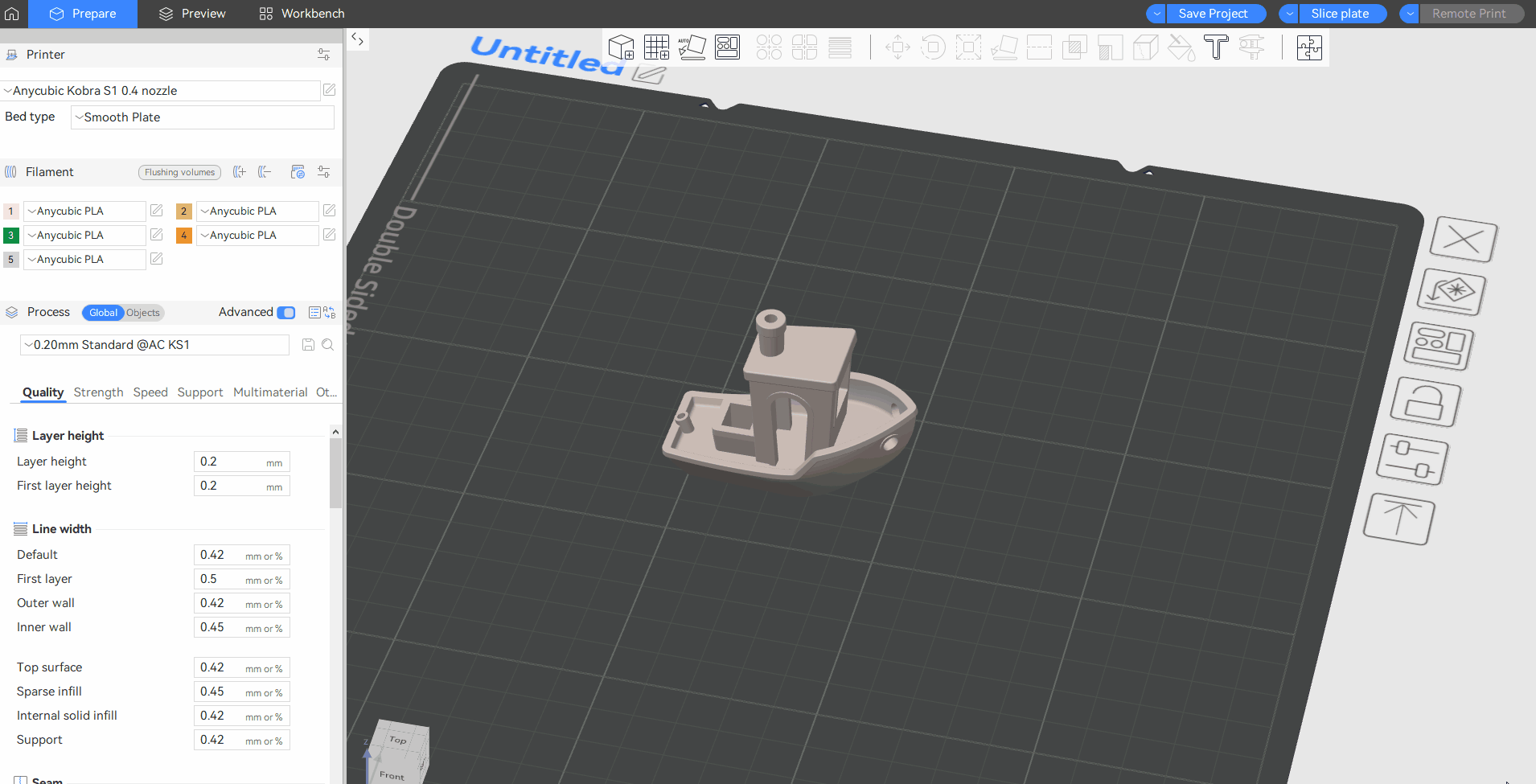Select the Rotate tool icon
Image resolution: width=1536 pixels, height=784 pixels.
[x=933, y=47]
